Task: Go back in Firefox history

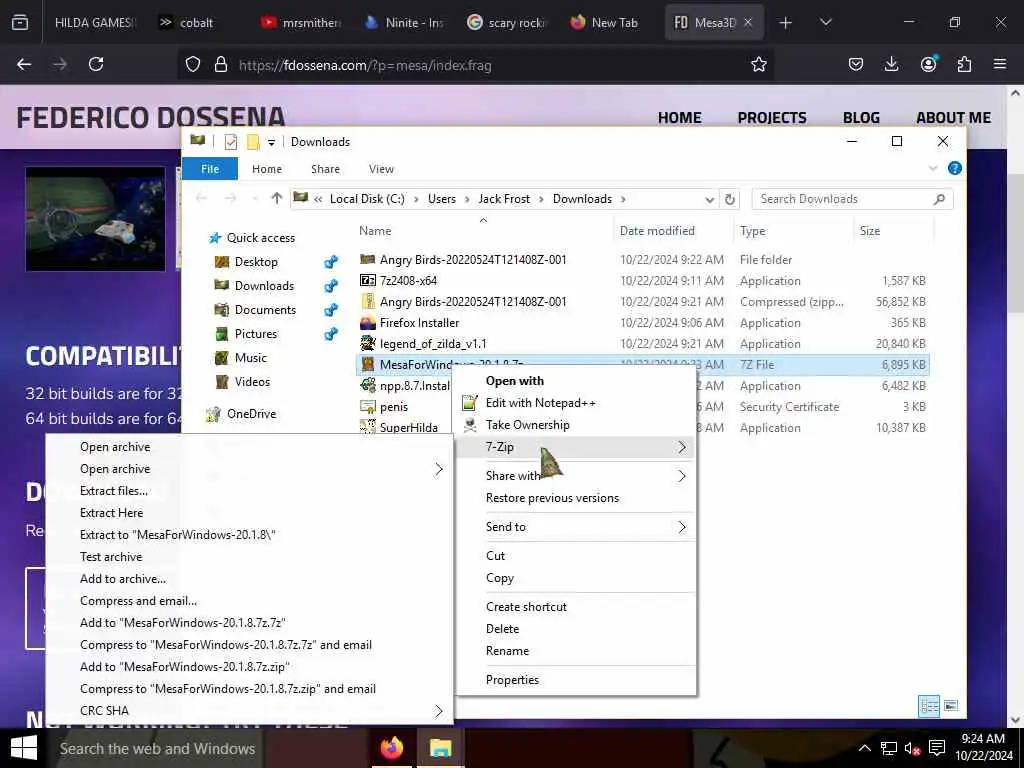Action: click(x=24, y=64)
